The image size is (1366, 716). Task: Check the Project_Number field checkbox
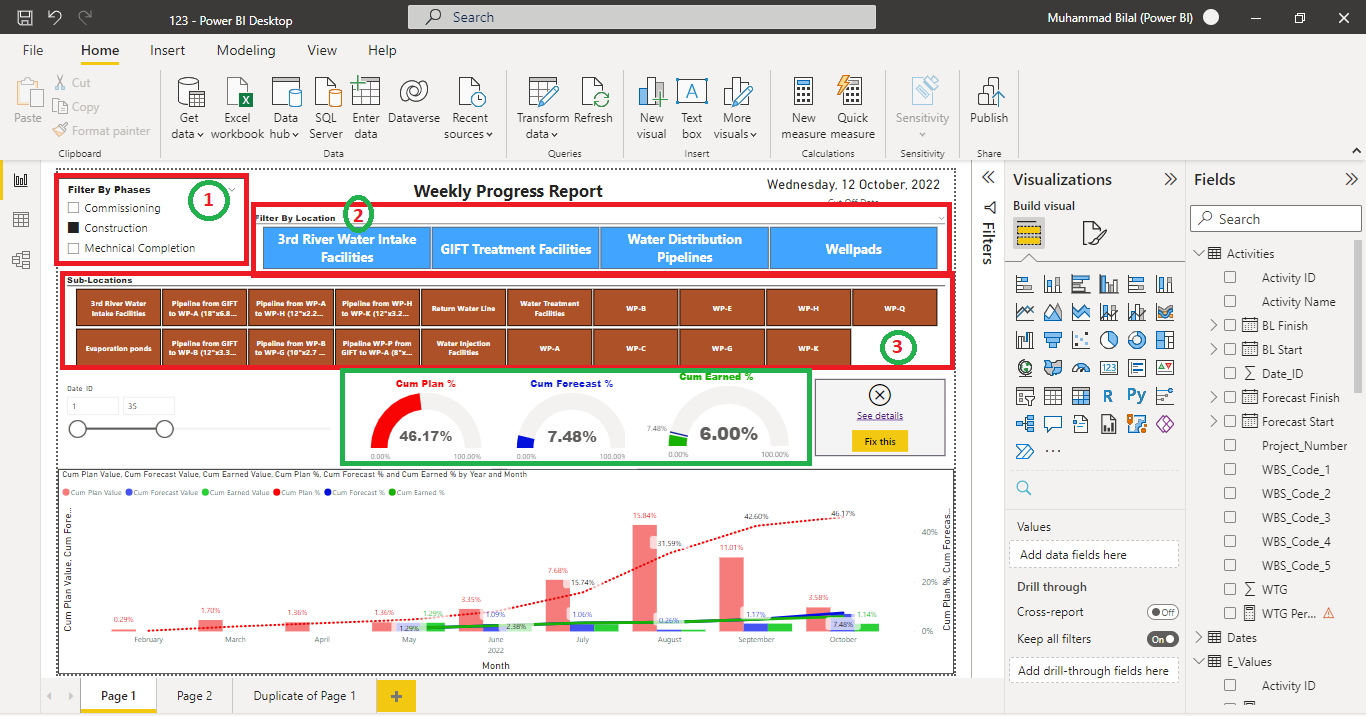(x=1230, y=445)
